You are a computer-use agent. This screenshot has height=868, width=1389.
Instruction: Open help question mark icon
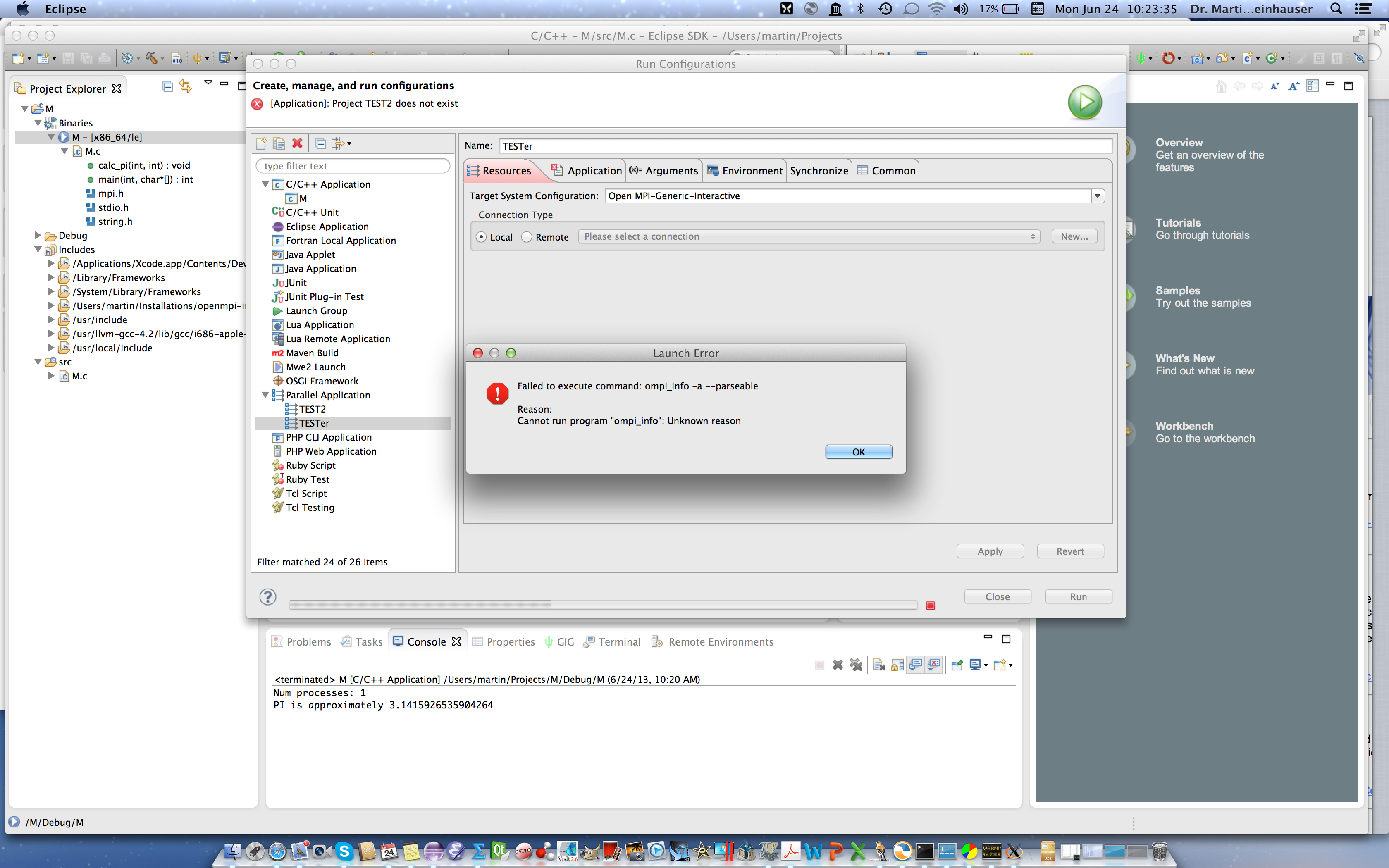pos(267,597)
